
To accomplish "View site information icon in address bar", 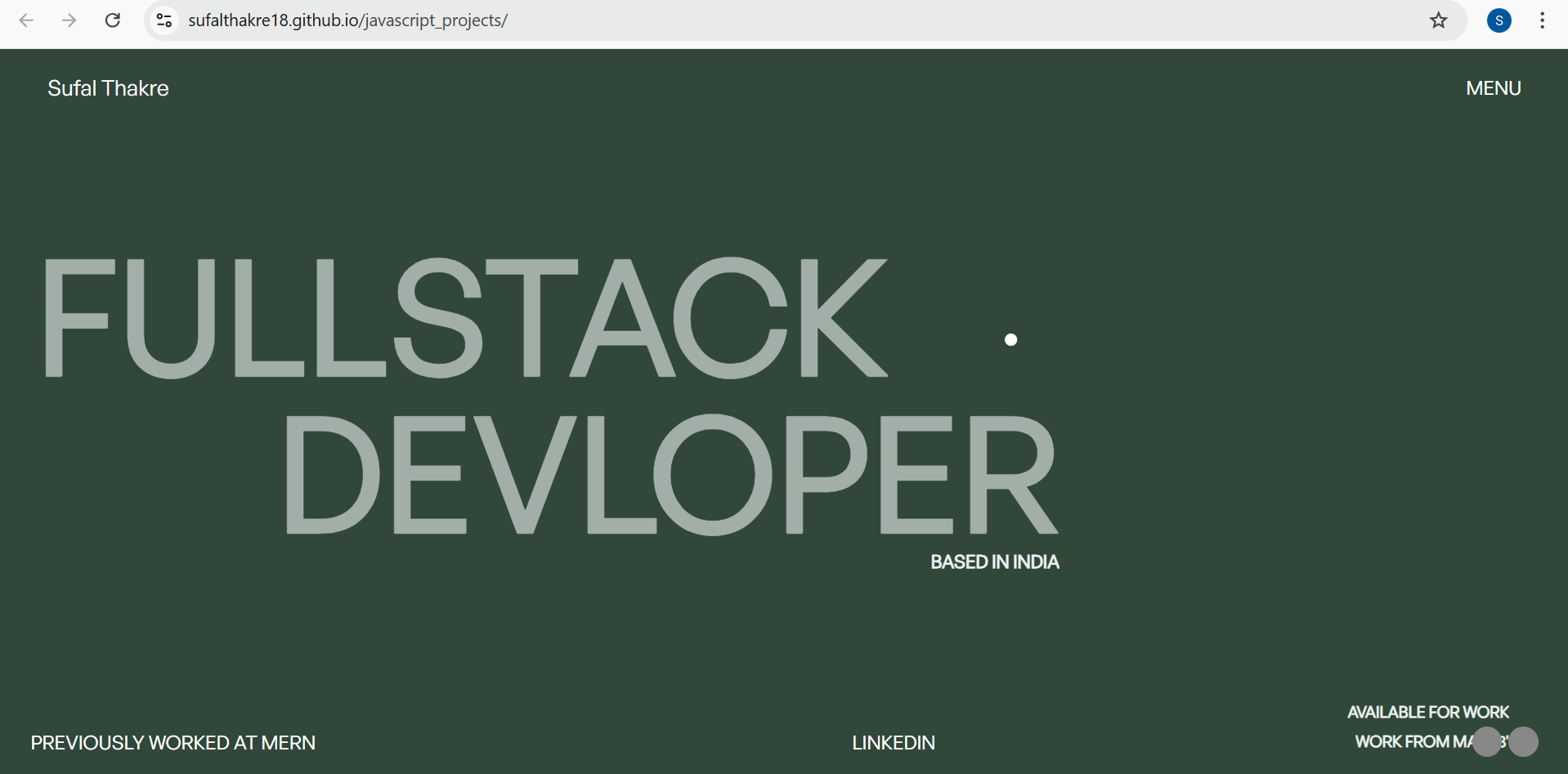I will (x=164, y=20).
